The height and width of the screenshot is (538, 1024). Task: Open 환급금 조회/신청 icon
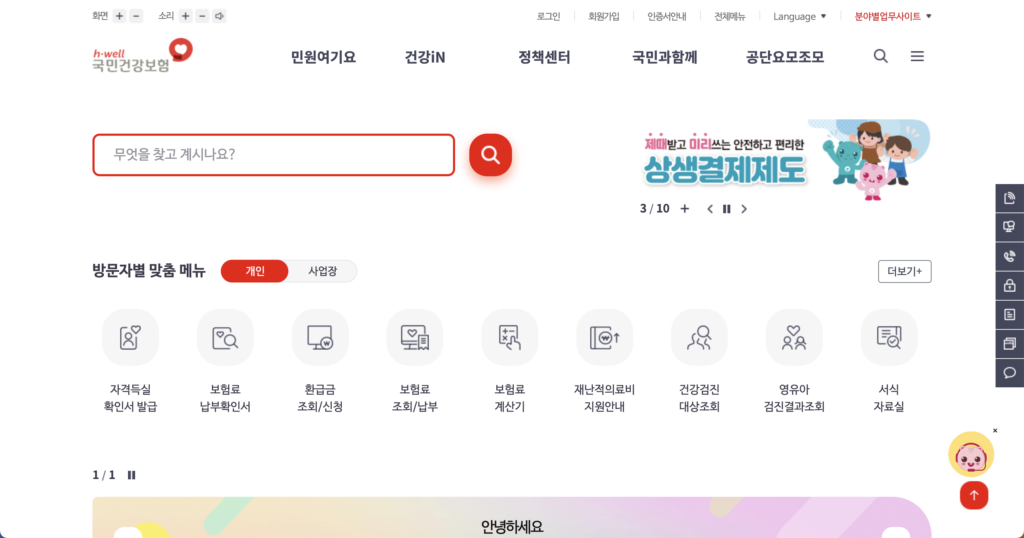[x=320, y=338]
